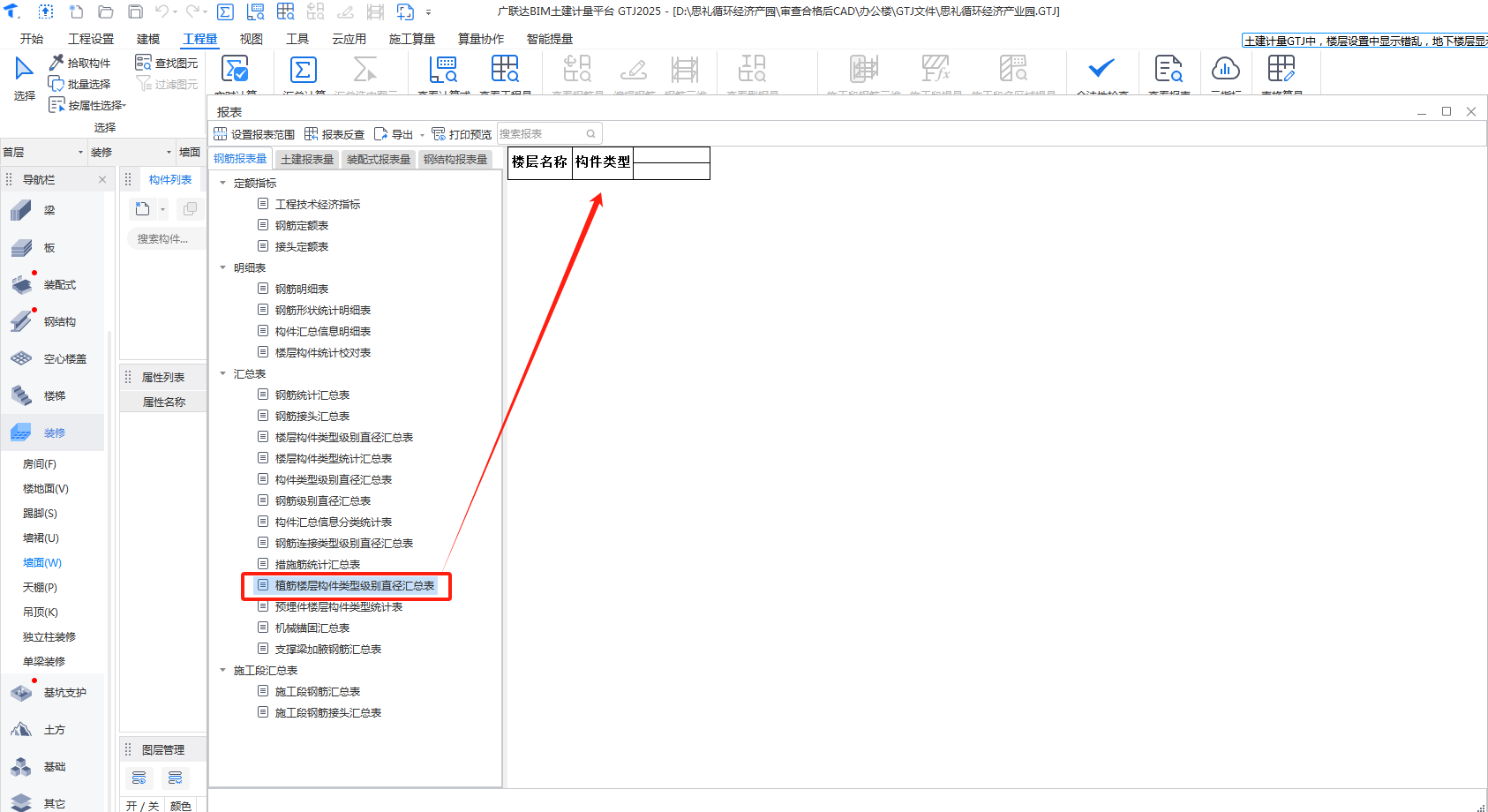1488x812 pixels.
Task: Click the Open folder icon in quick access toolbar
Action: [106, 11]
